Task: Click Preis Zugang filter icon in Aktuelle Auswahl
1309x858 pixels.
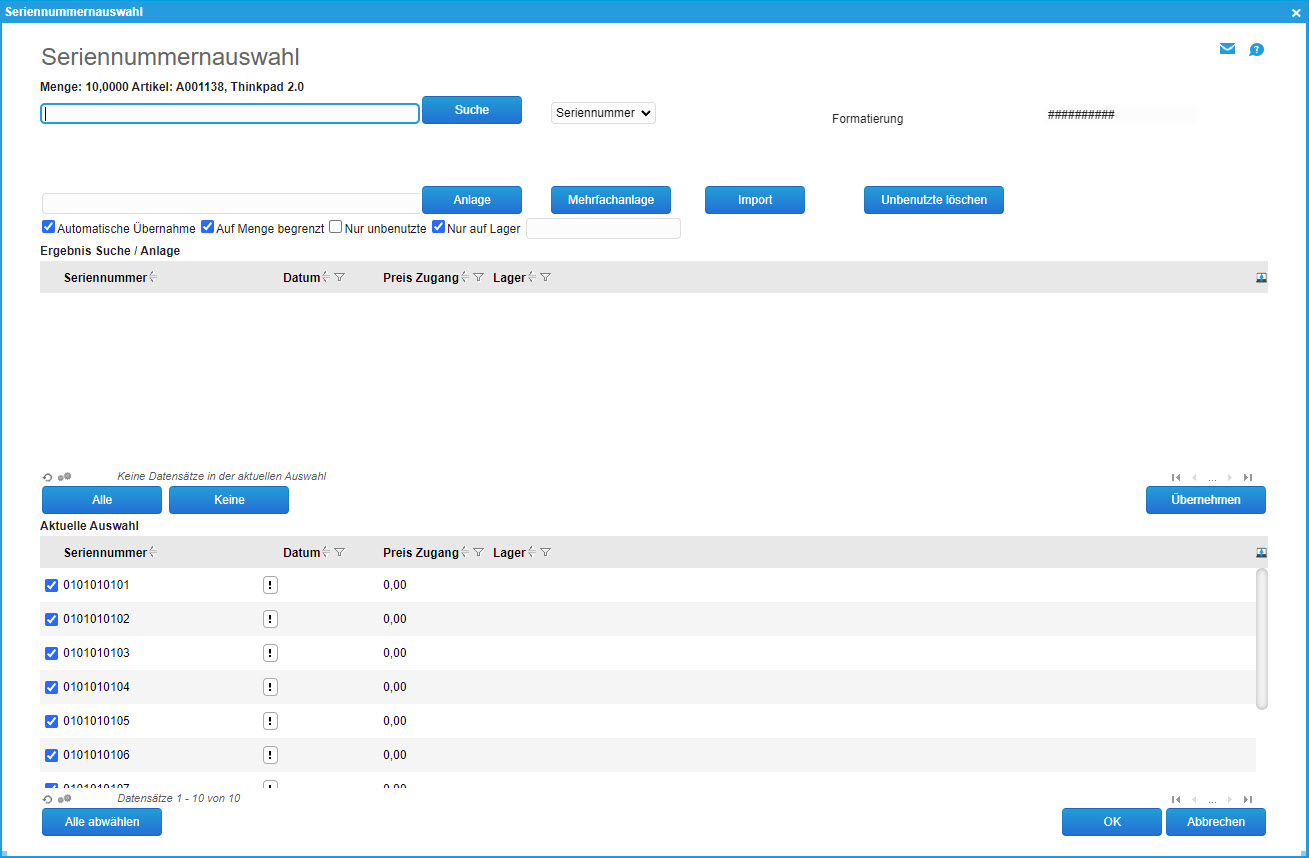Action: tap(478, 552)
